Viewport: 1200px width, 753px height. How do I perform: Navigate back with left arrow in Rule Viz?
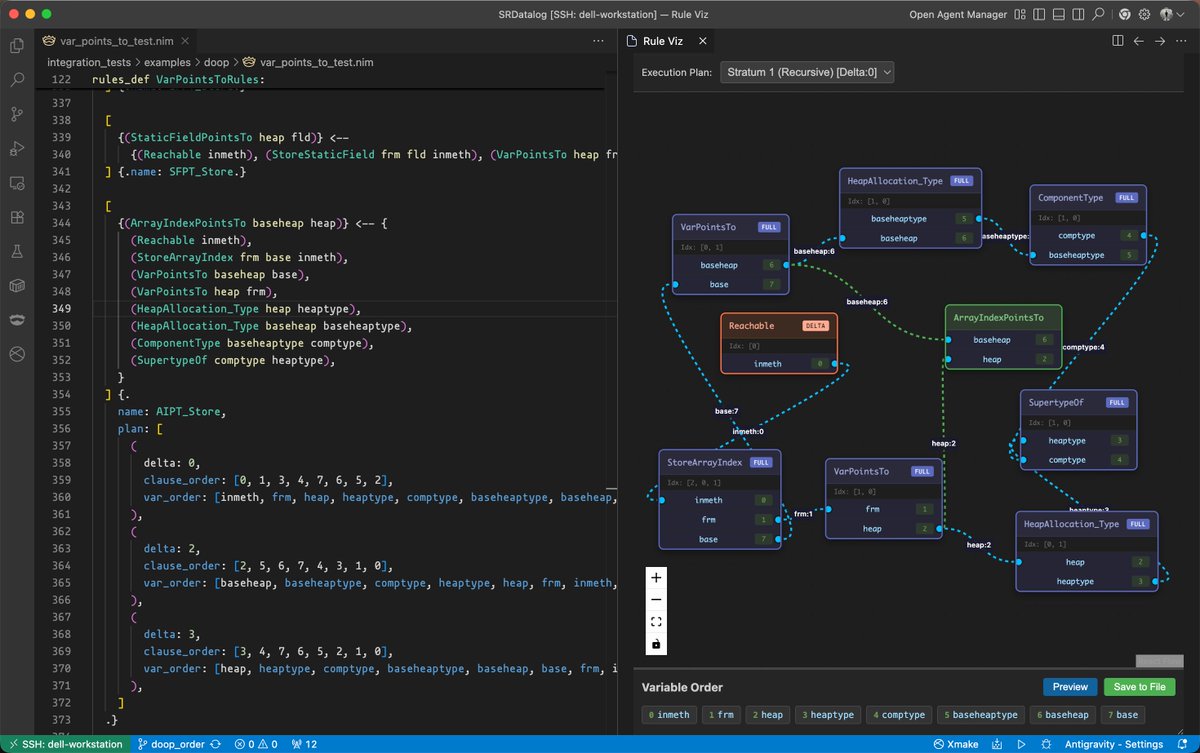coord(1138,41)
